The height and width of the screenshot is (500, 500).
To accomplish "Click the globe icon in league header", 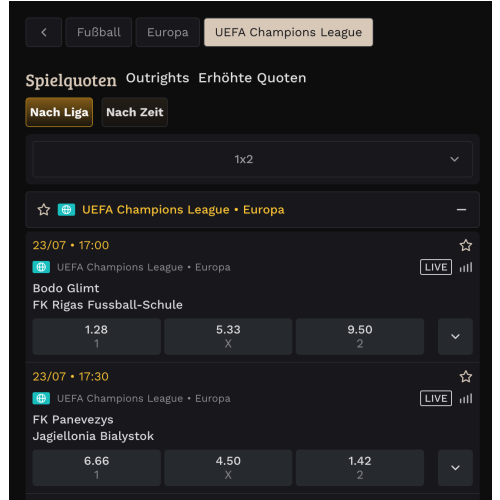I will tap(66, 210).
